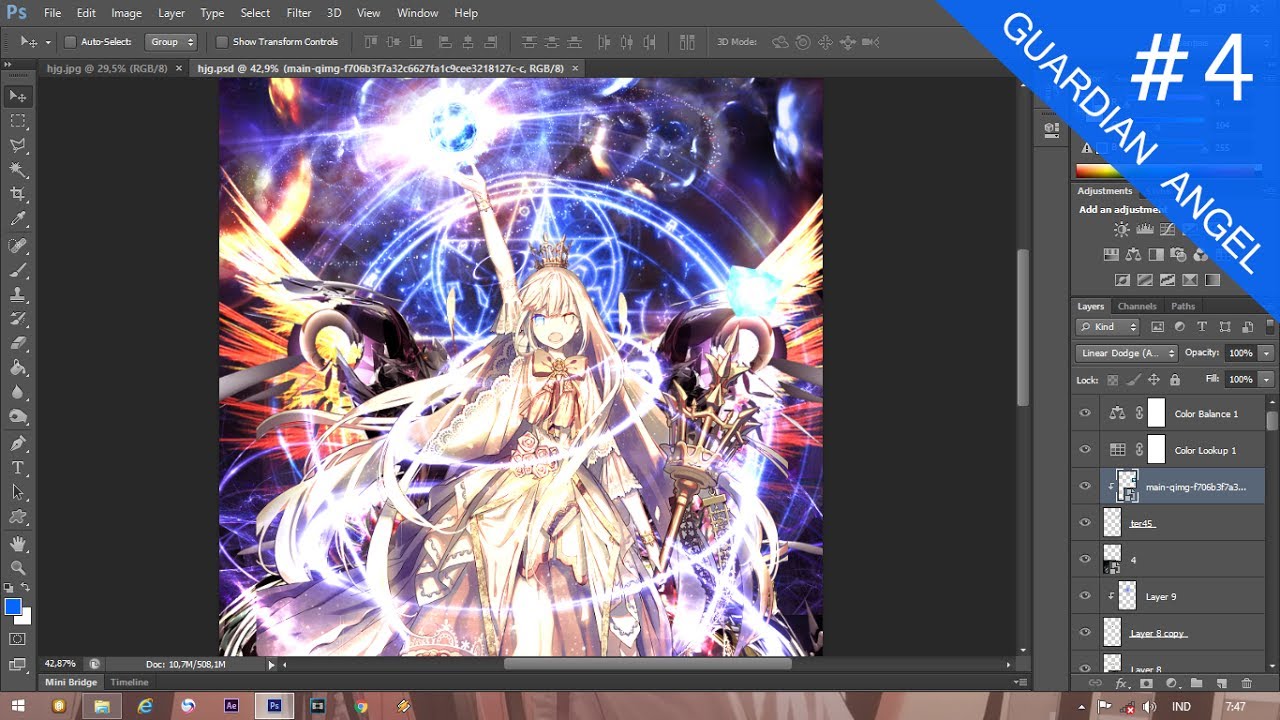1280x720 pixels.
Task: Open layer style fx menu
Action: (x=1121, y=684)
